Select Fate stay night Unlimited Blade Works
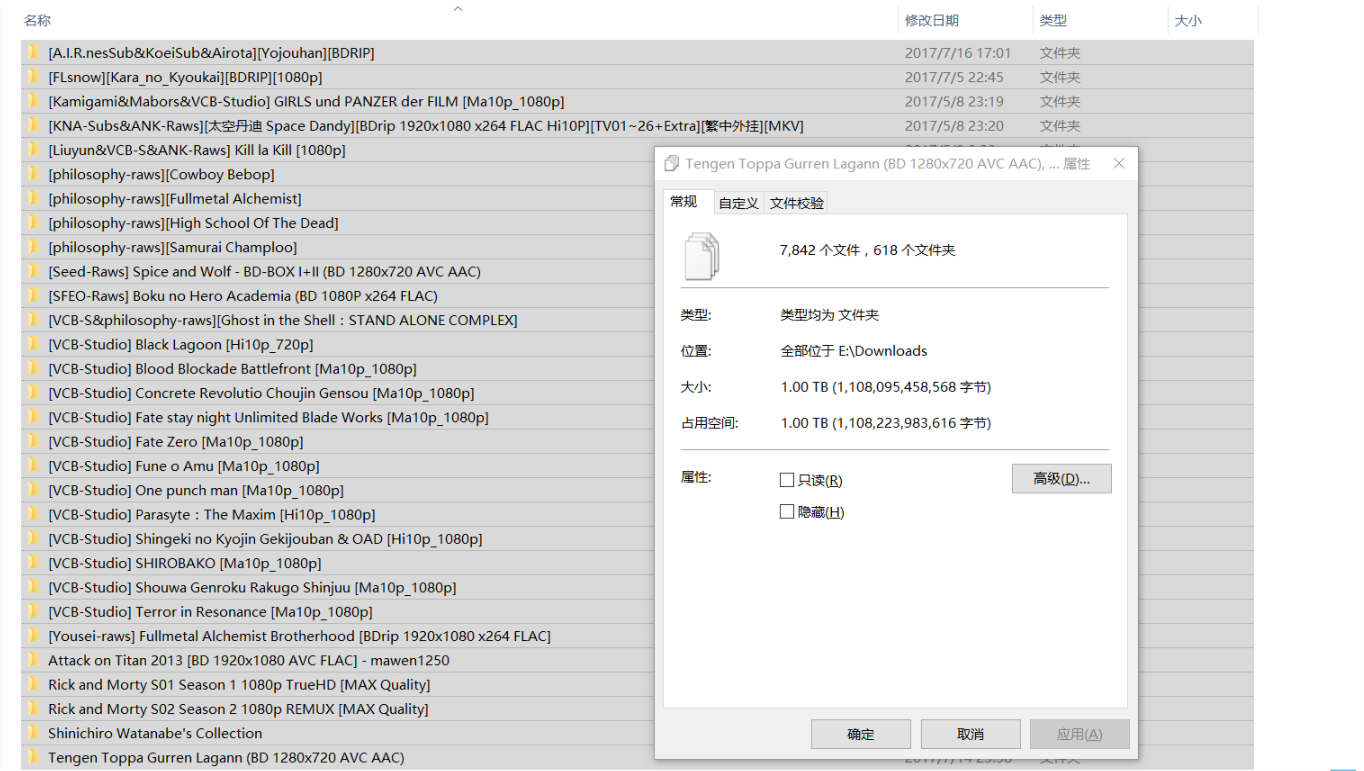This screenshot has height=771, width=1364. [x=268, y=417]
